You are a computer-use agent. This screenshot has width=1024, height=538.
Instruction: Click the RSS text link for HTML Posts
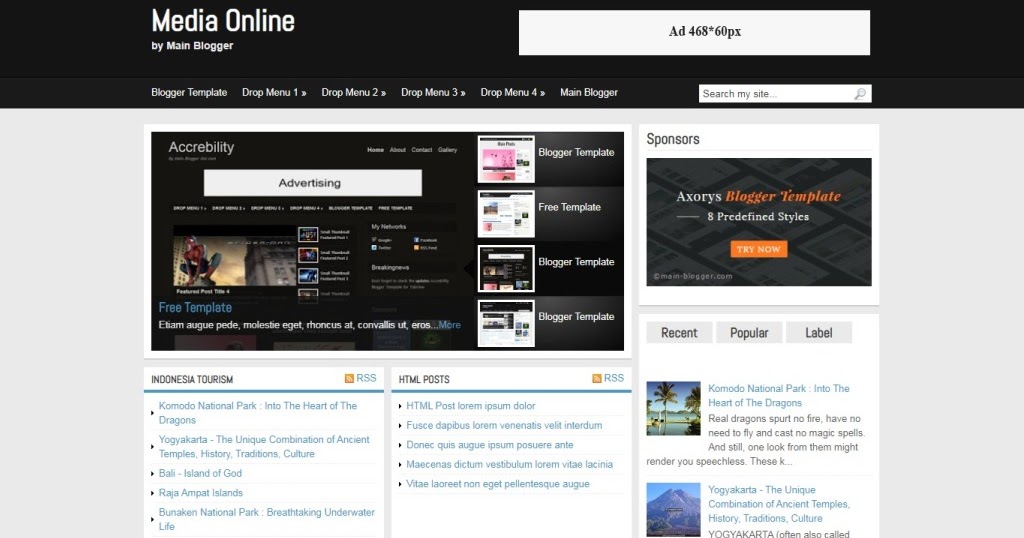point(614,378)
